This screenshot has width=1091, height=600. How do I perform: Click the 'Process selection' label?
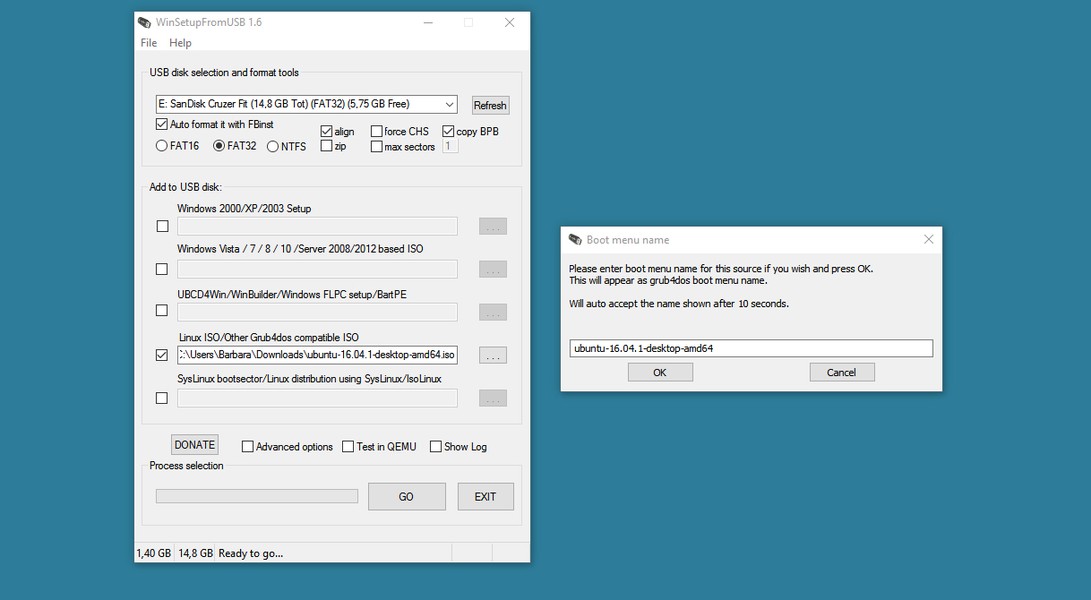(x=186, y=466)
